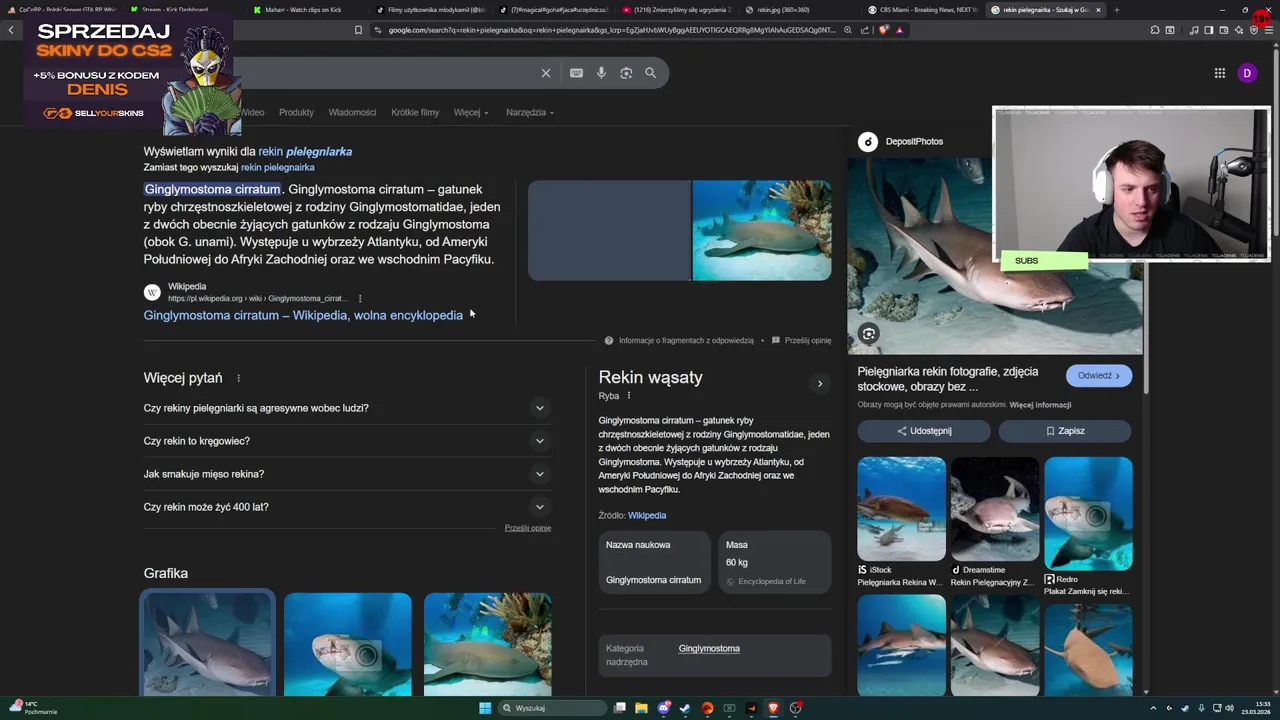Go back with the browser back arrow
The image size is (1280, 720).
pyautogui.click(x=11, y=30)
